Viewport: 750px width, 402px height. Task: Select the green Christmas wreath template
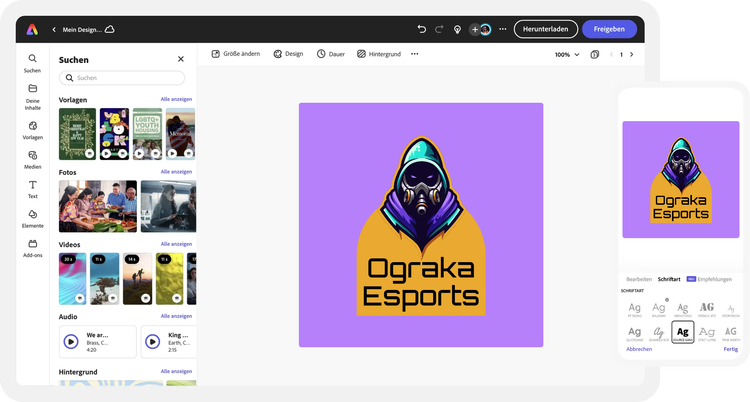(77, 134)
